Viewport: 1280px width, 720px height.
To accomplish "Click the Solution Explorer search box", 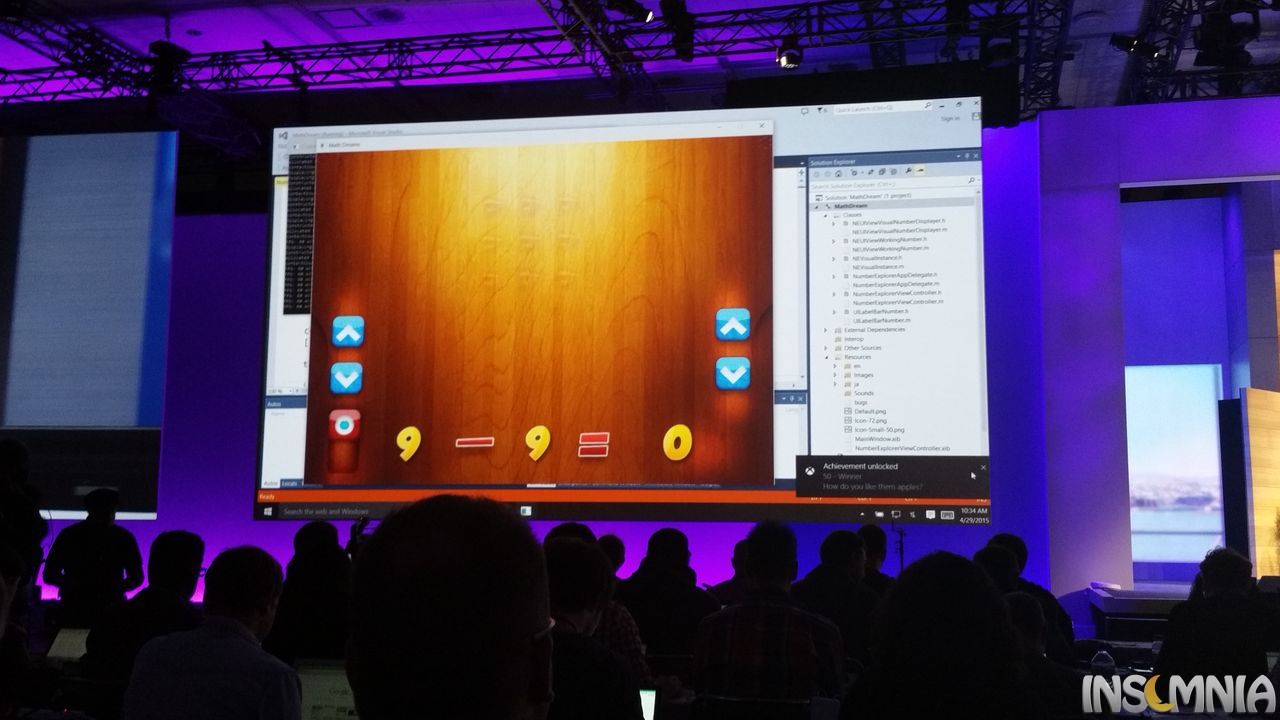I will [893, 185].
